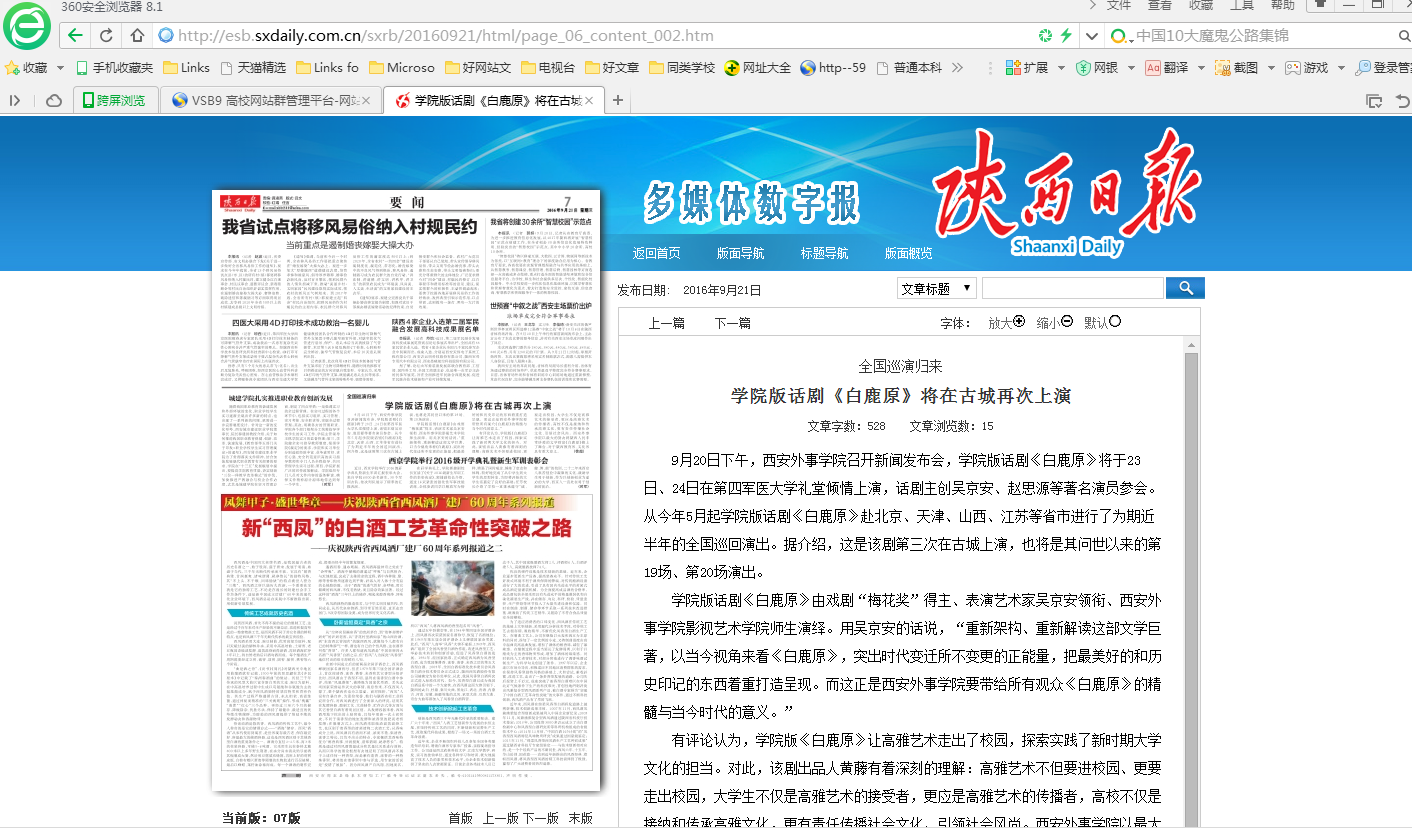Open the 截图 screenshot tool
Viewport: 1412px width, 828px height.
pyautogui.click(x=1237, y=68)
